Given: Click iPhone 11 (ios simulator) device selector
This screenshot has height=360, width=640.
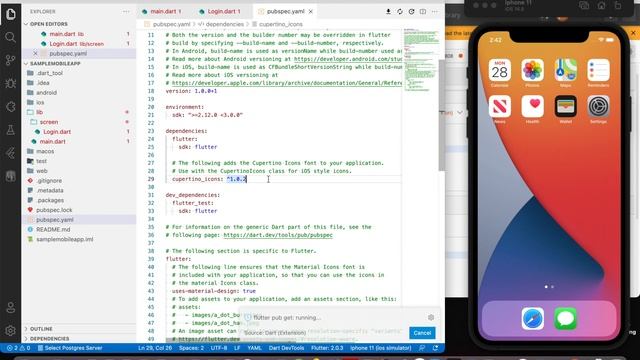Looking at the screenshot, I should pyautogui.click(x=380, y=348).
